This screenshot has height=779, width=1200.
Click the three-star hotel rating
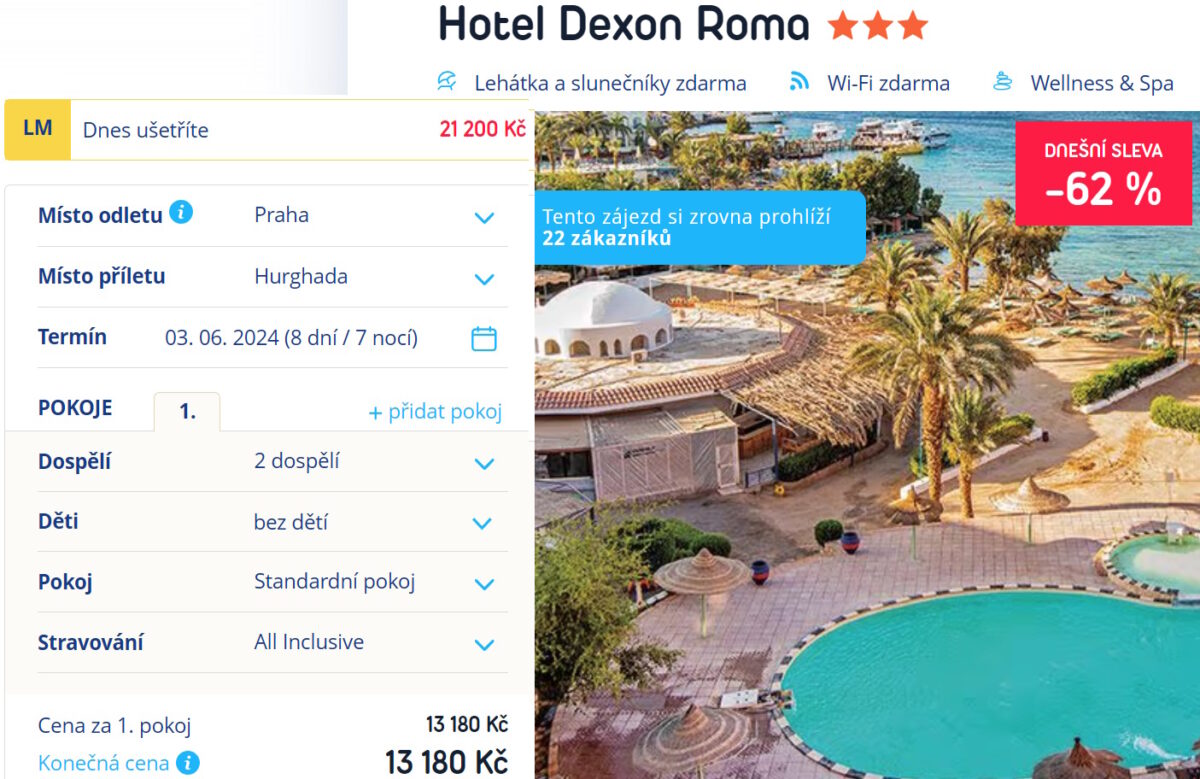pos(878,26)
